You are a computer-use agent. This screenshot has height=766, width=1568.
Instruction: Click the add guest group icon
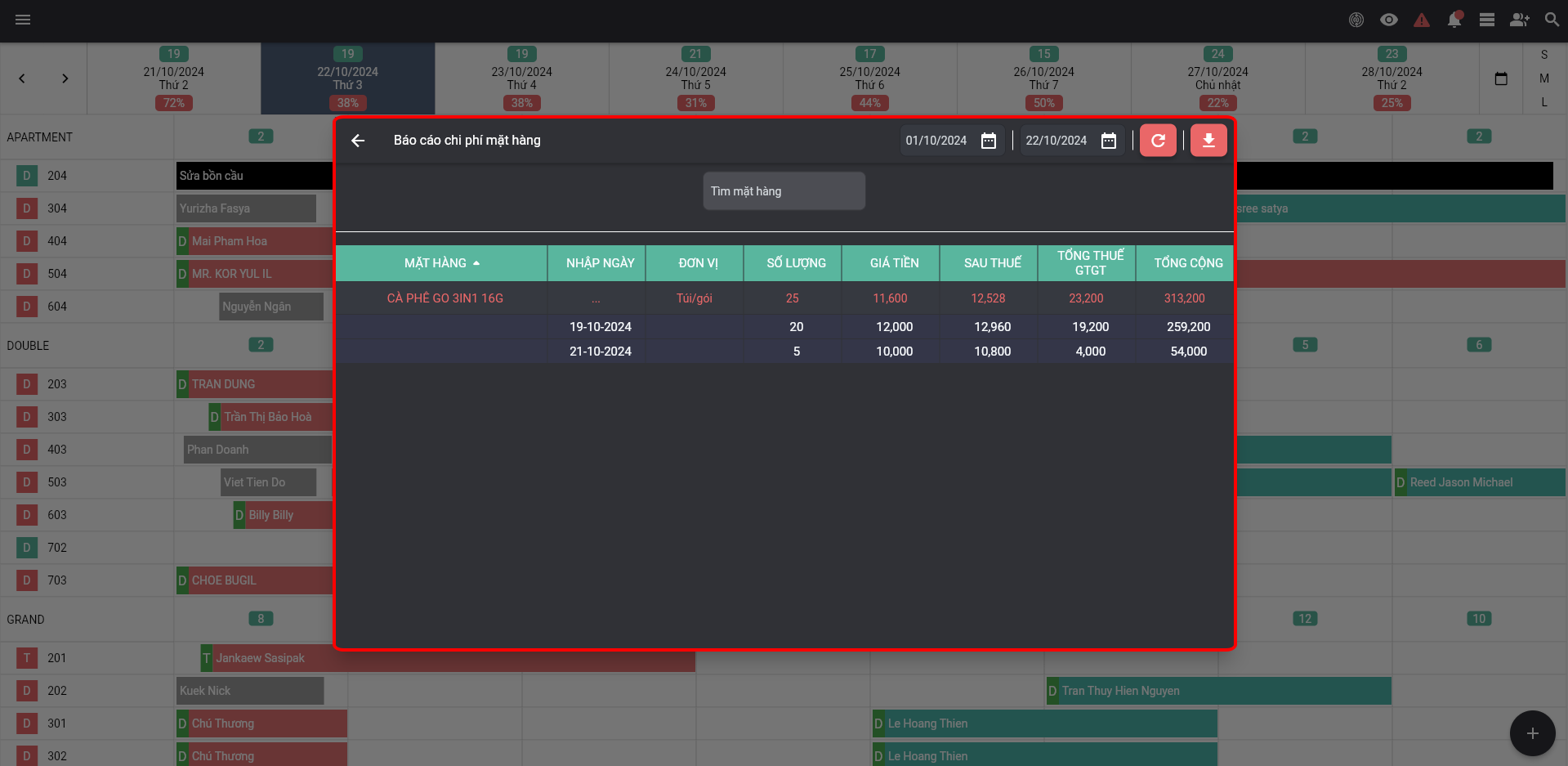[x=1520, y=20]
